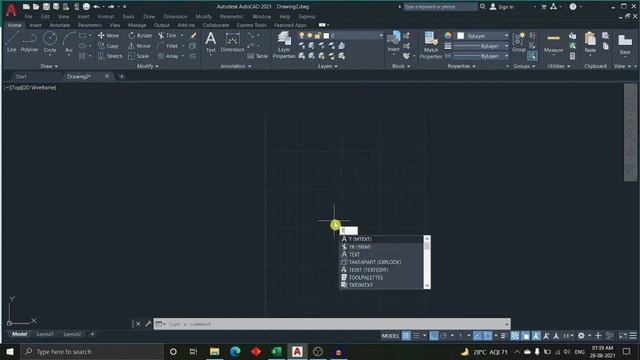
Task: Expand the Draw panel
Action: click(x=49, y=66)
